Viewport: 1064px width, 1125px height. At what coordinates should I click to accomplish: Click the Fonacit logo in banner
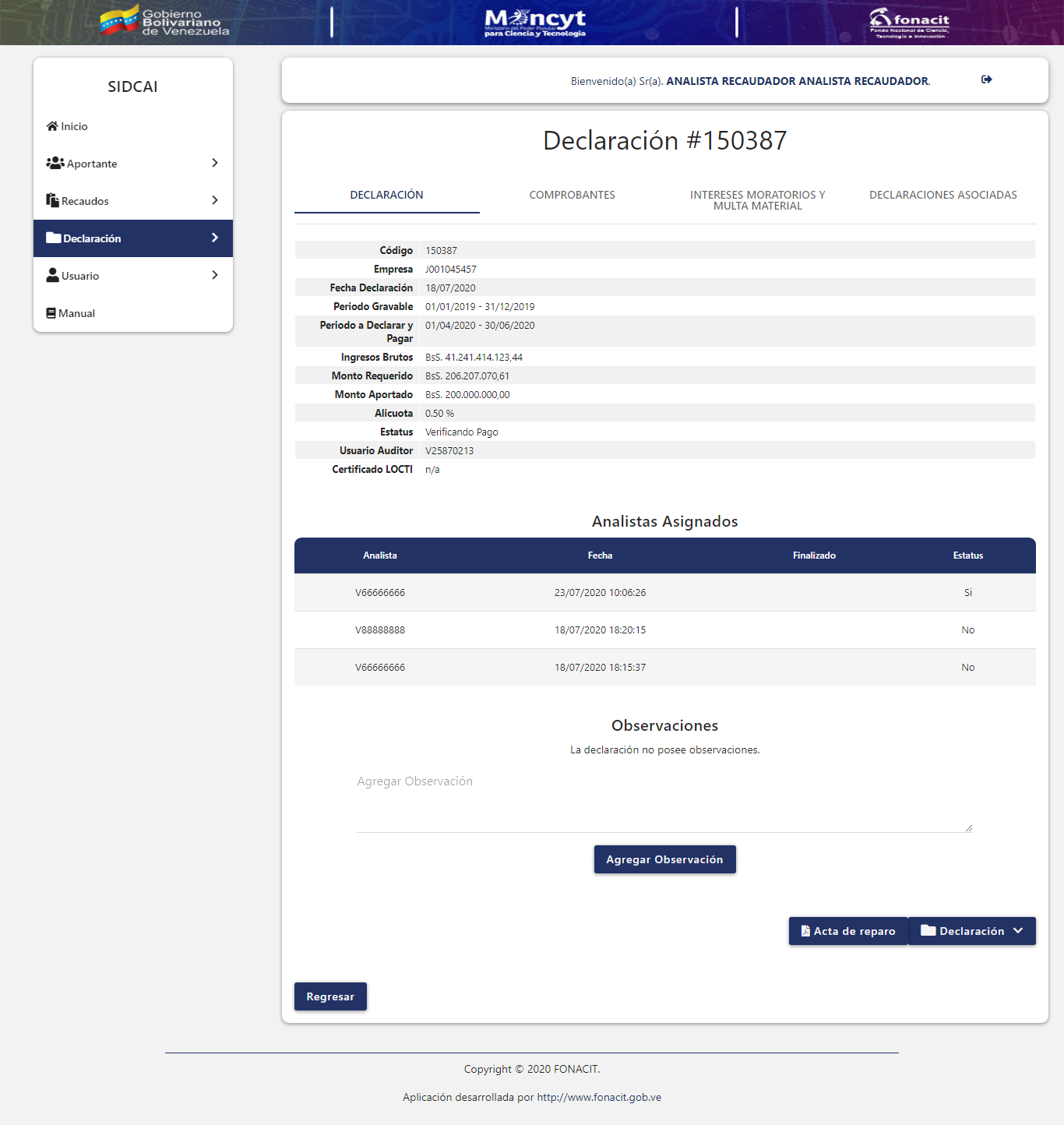[x=909, y=23]
